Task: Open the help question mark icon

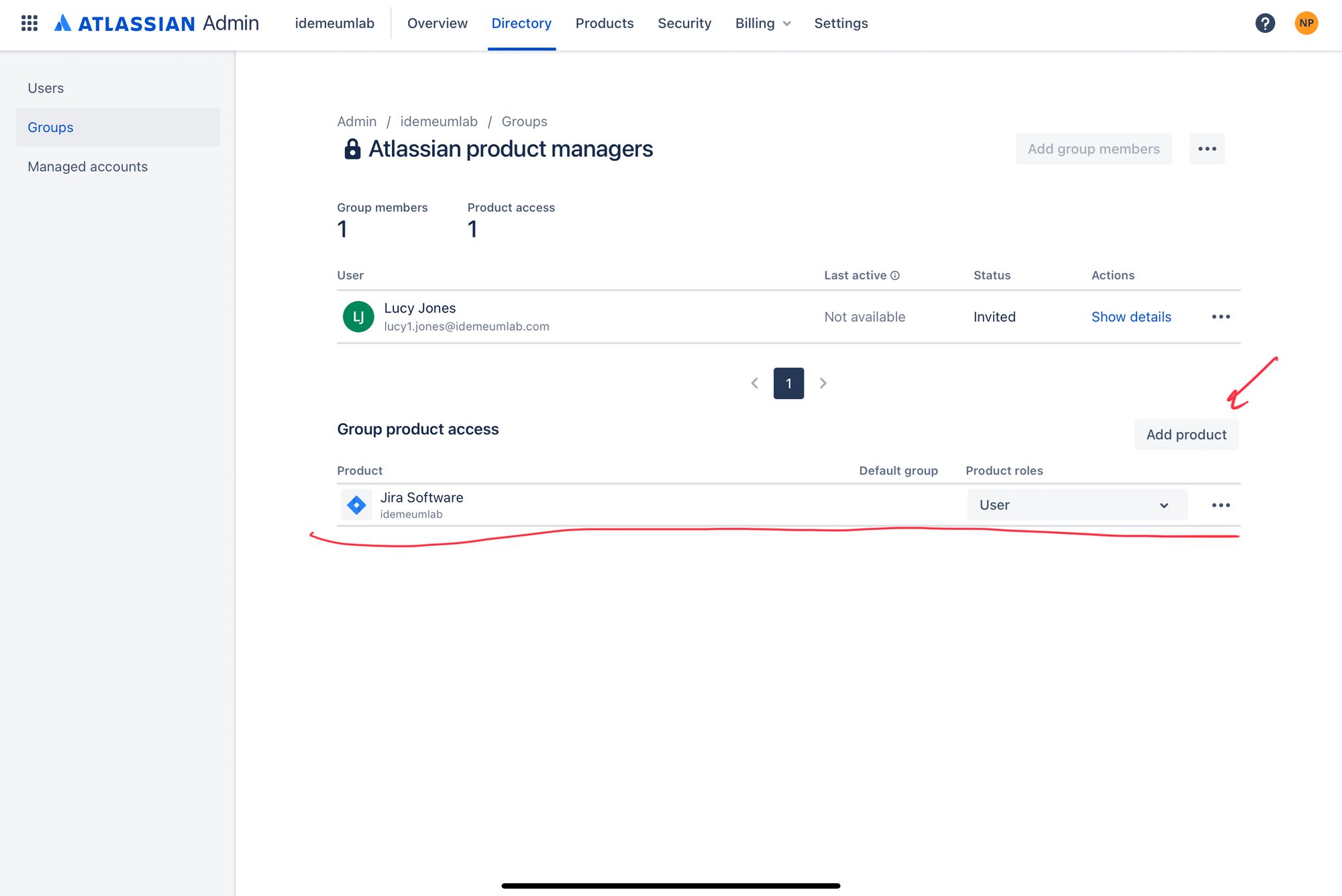Action: [x=1265, y=23]
